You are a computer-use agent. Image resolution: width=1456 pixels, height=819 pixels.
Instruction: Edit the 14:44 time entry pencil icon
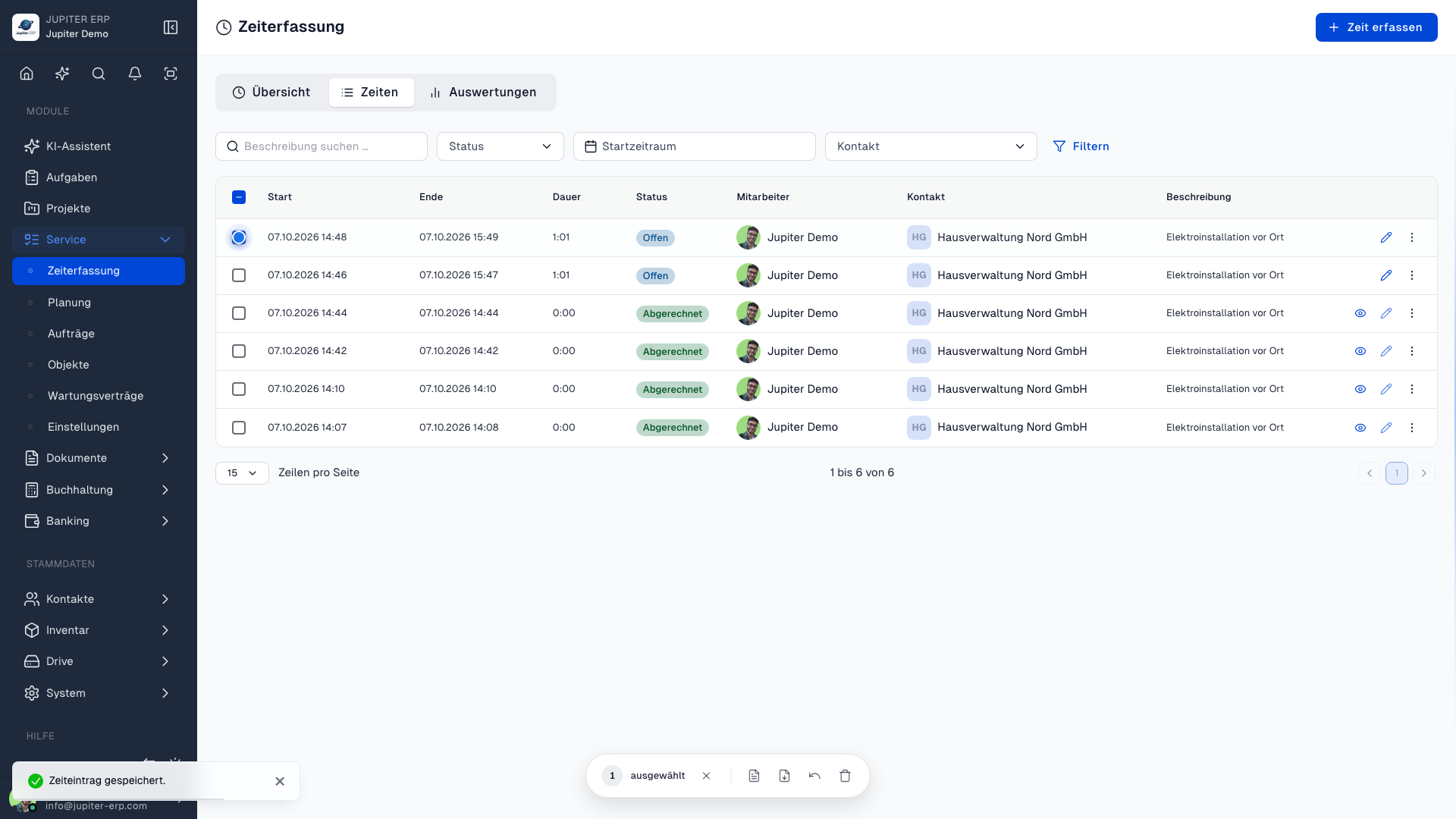coord(1386,313)
